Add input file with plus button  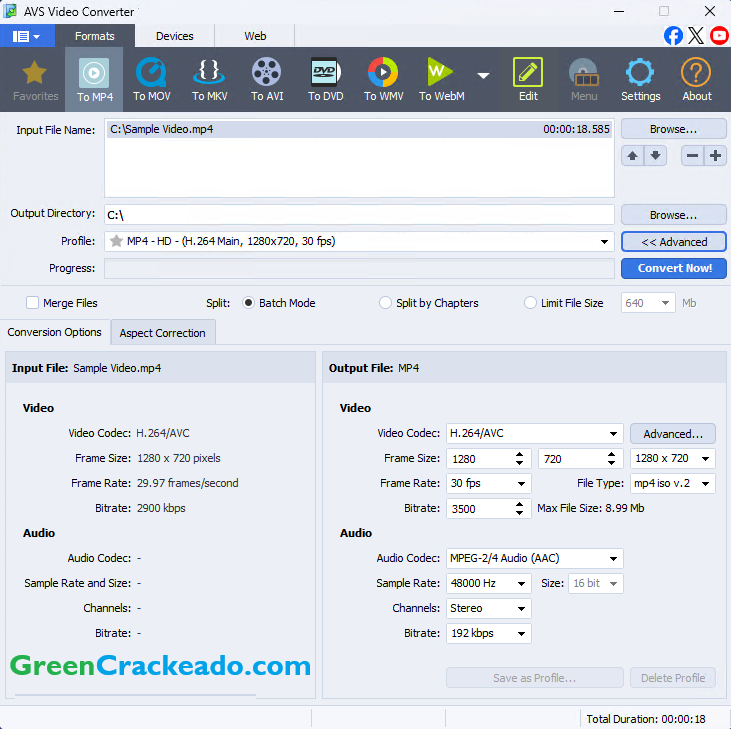coord(715,156)
